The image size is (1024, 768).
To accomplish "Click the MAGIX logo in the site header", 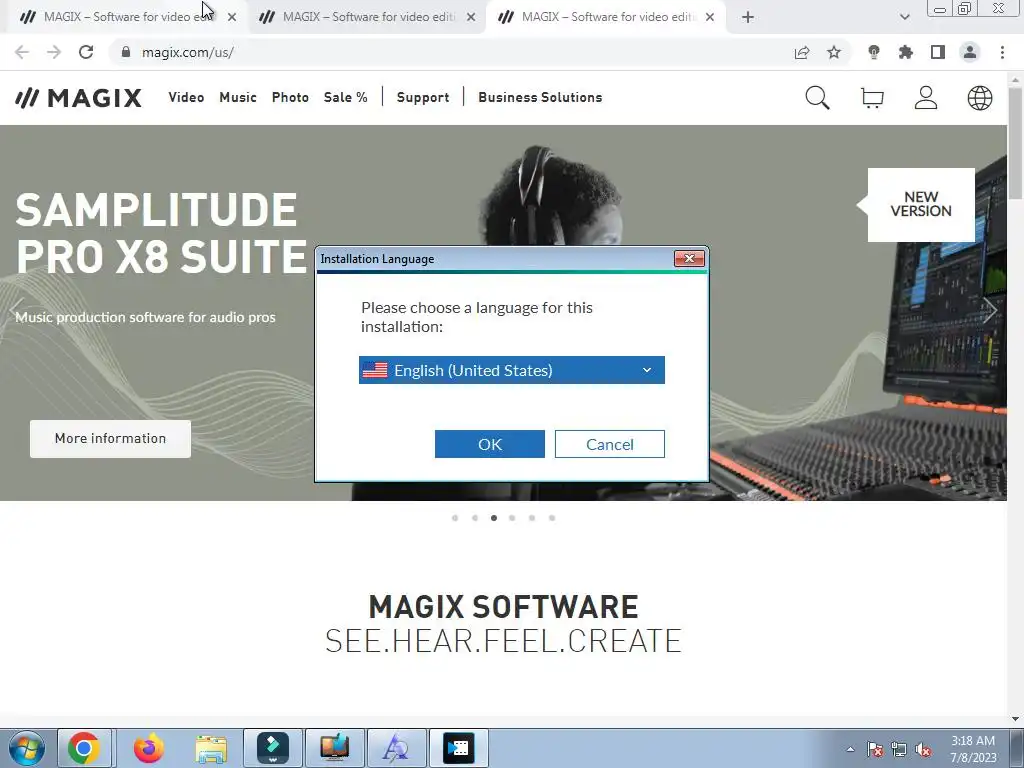I will (x=78, y=98).
